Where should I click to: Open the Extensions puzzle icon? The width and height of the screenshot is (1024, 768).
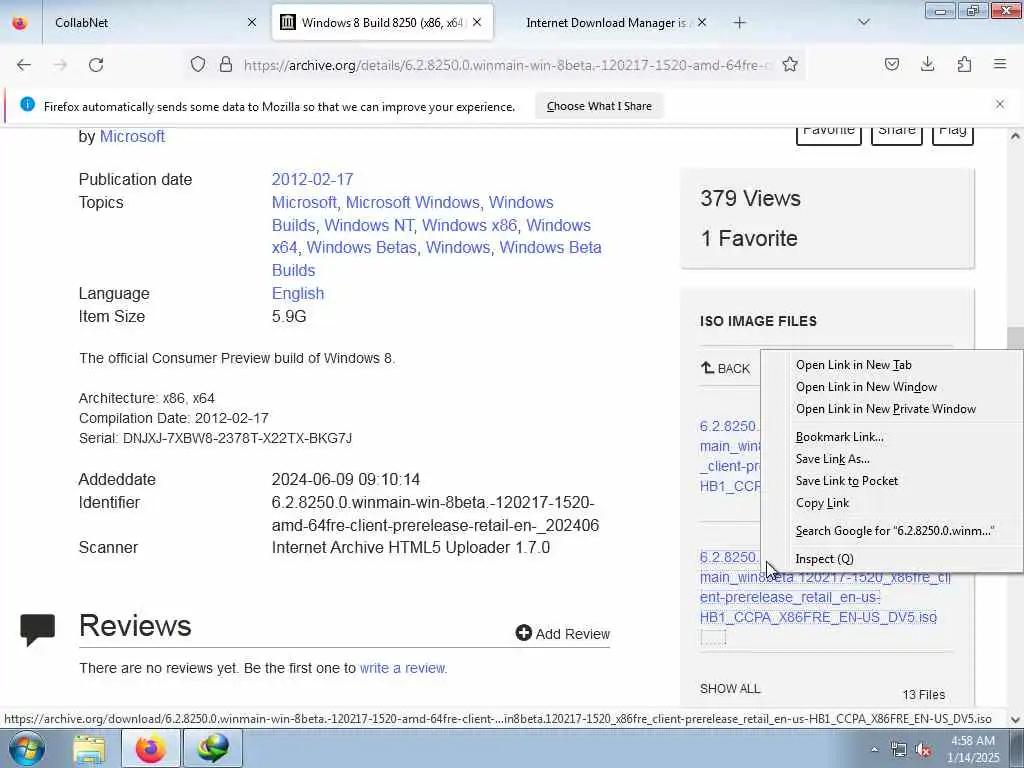[964, 64]
